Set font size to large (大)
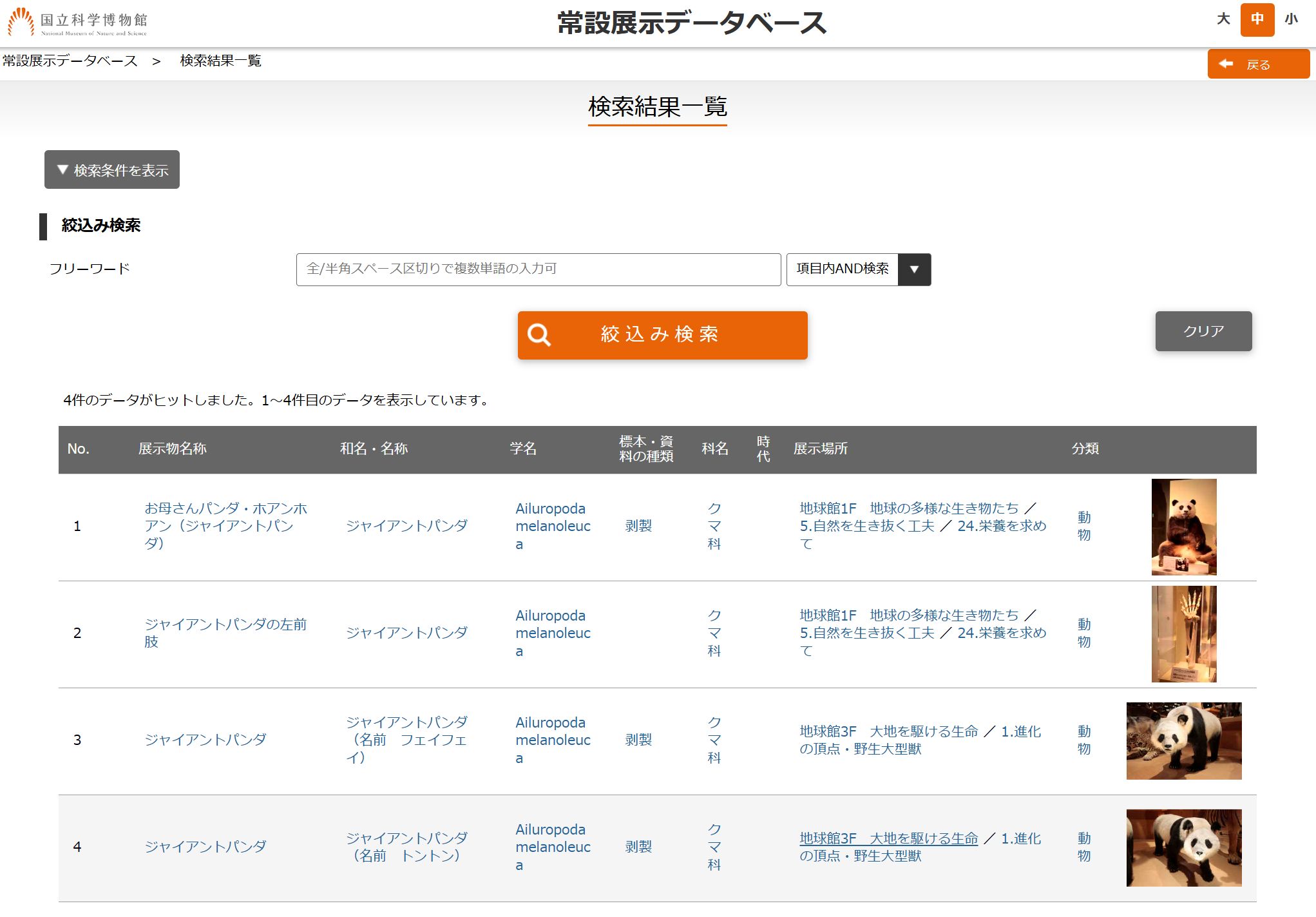 pyautogui.click(x=1223, y=19)
